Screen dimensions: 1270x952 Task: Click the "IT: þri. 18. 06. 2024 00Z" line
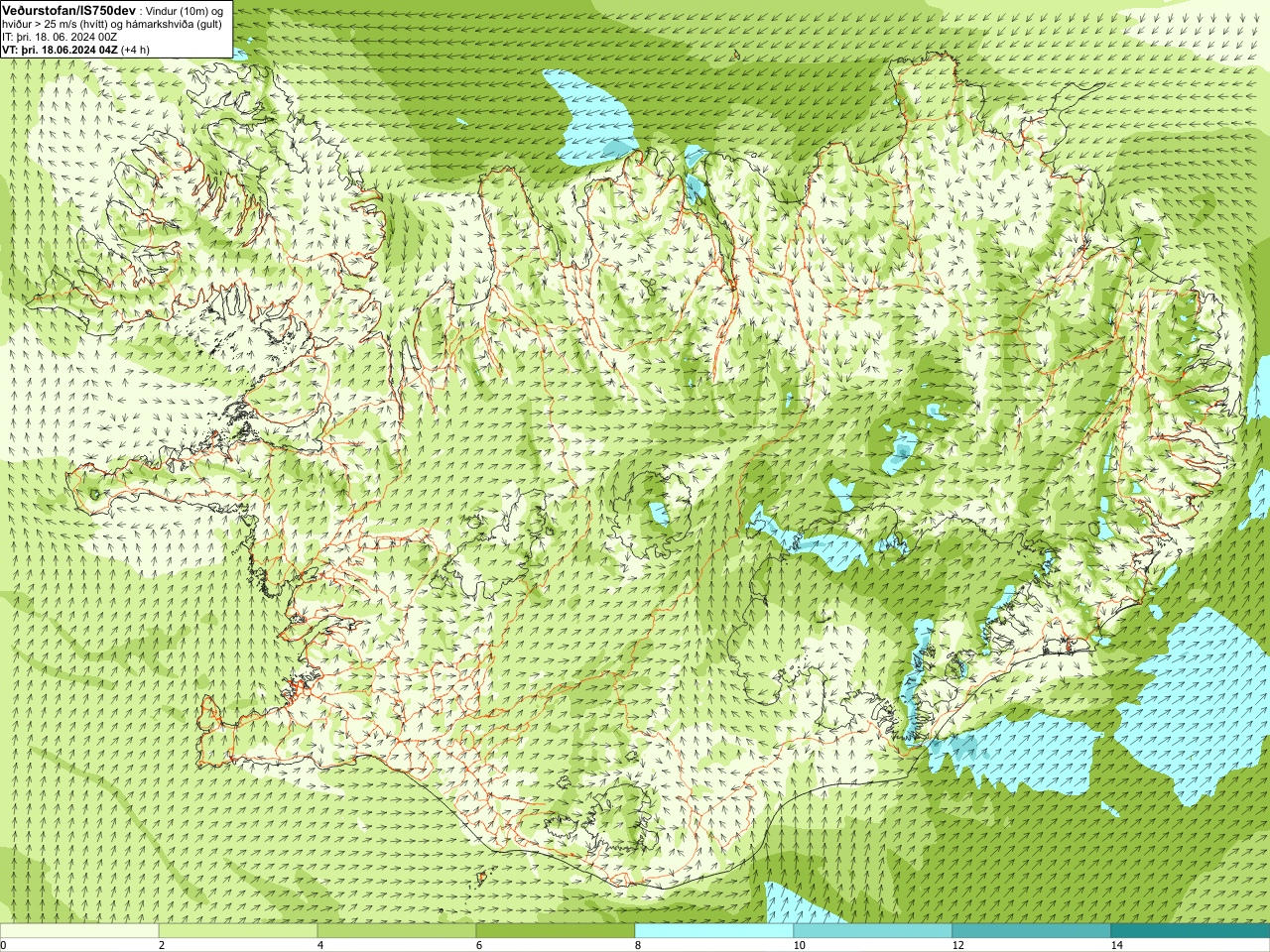pyautogui.click(x=61, y=37)
